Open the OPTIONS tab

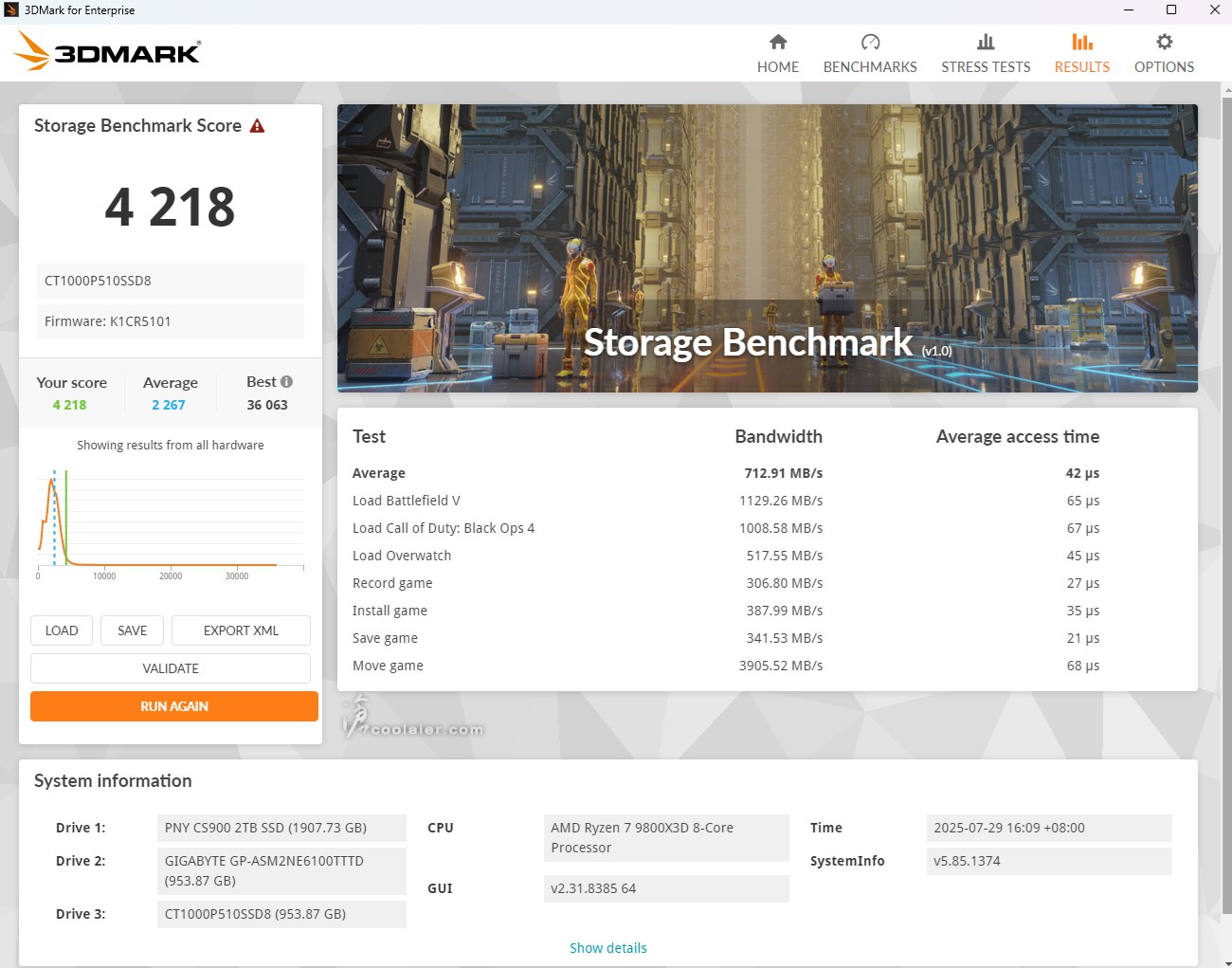coord(1164,54)
